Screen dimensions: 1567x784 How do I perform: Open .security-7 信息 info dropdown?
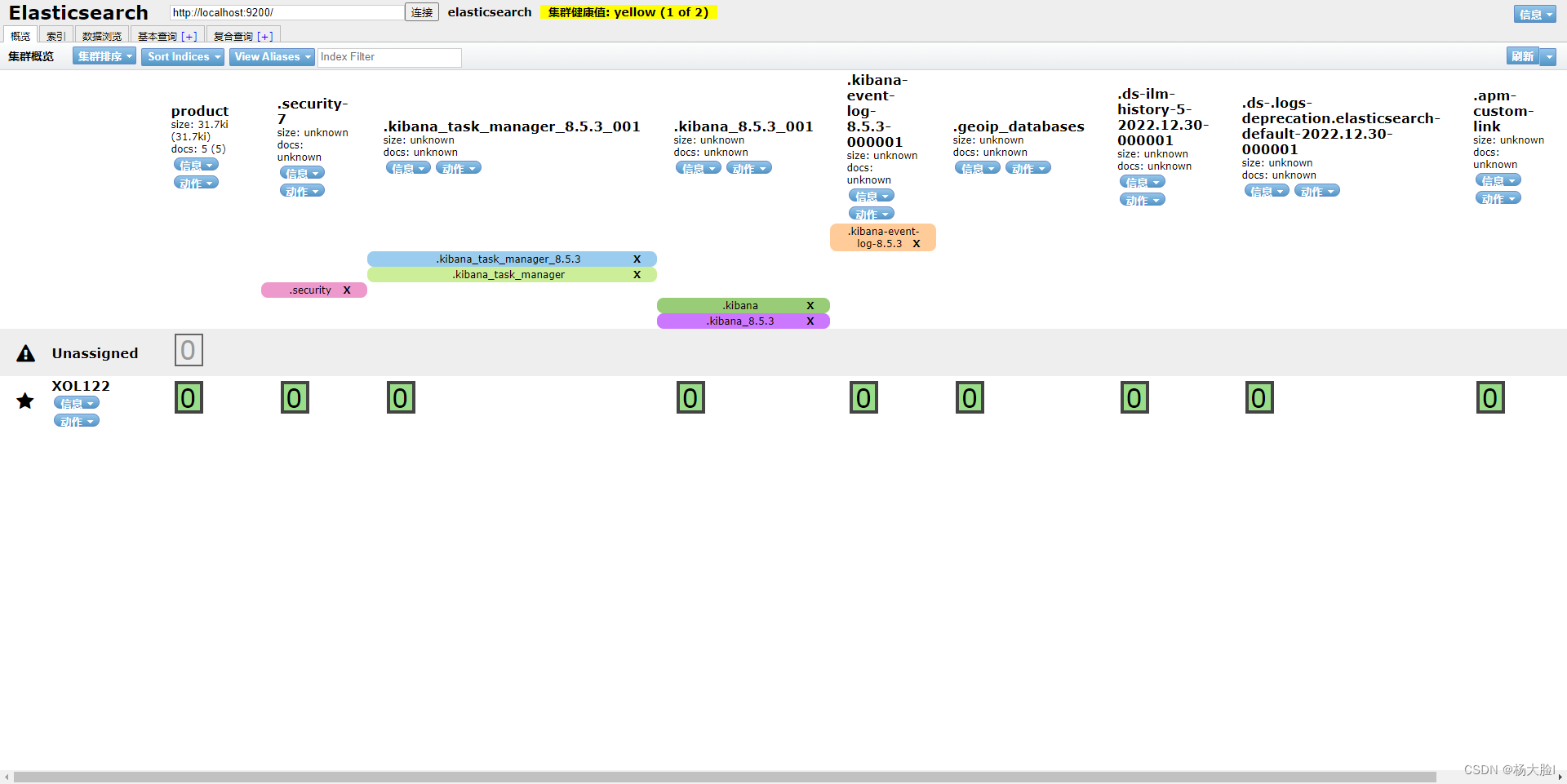tap(302, 173)
